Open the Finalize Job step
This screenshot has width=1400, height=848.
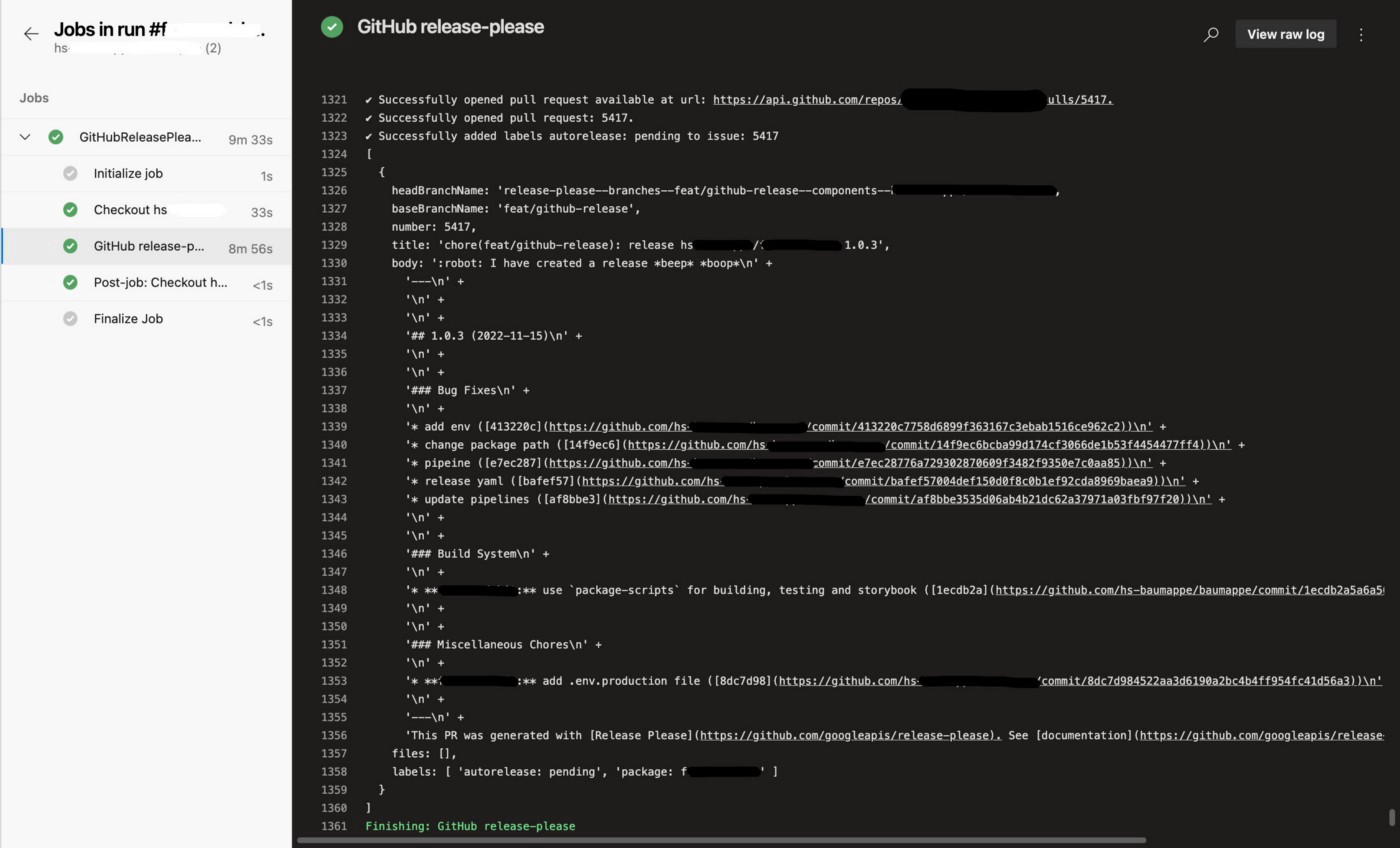[x=146, y=319]
